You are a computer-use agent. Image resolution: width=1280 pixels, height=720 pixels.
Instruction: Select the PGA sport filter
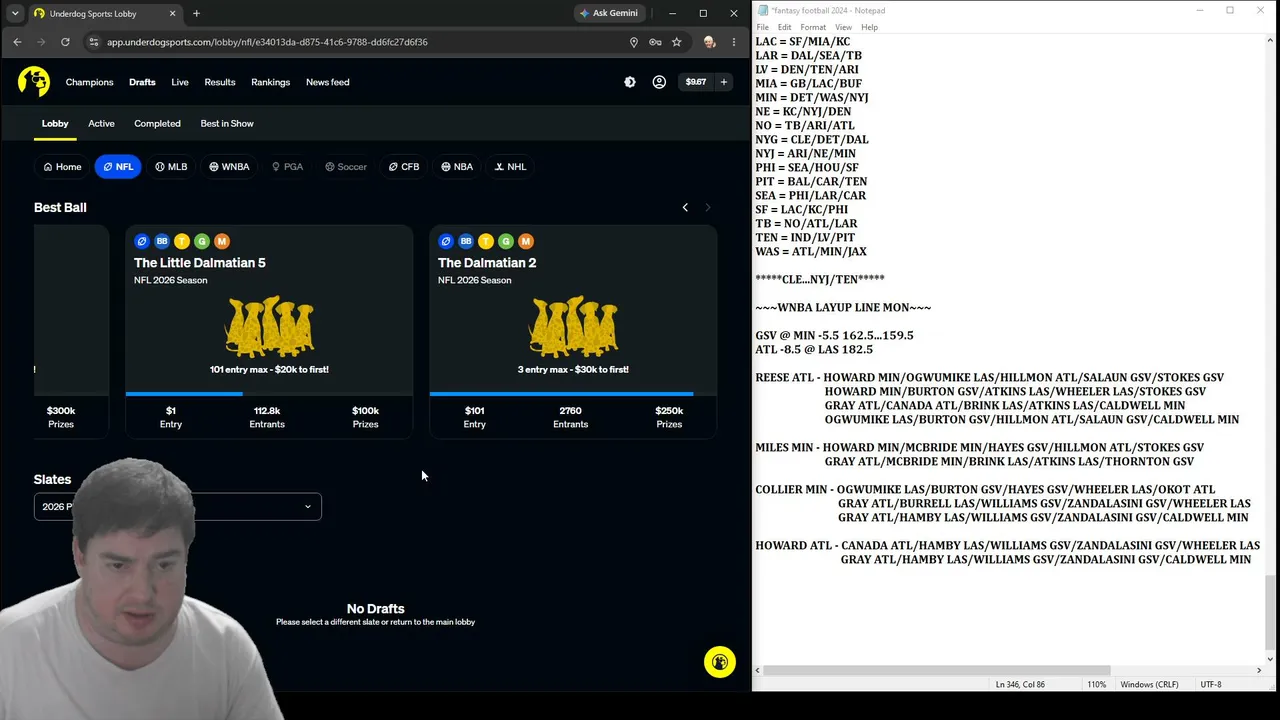(287, 167)
